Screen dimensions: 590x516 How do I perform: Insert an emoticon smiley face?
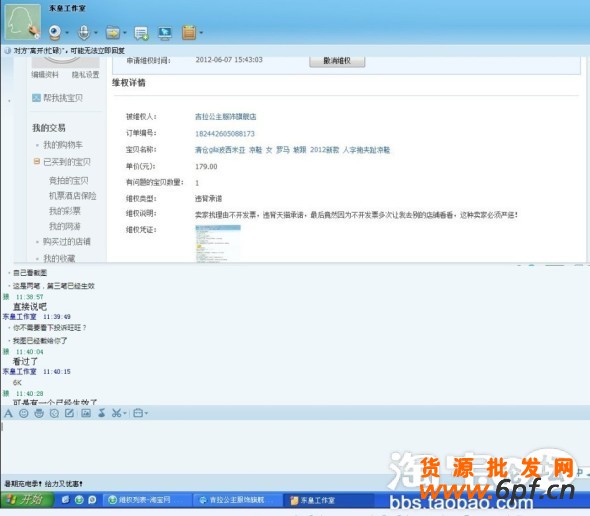24,413
